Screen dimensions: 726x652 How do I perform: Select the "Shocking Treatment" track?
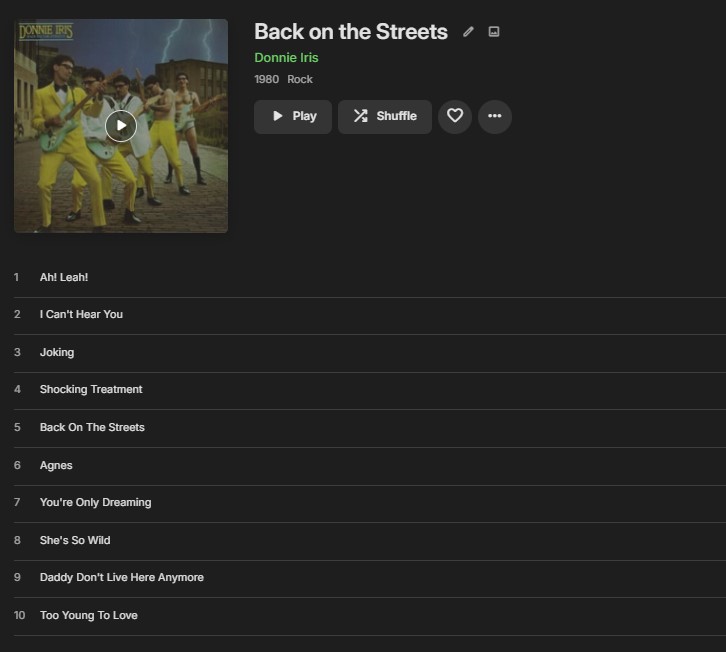click(x=91, y=389)
